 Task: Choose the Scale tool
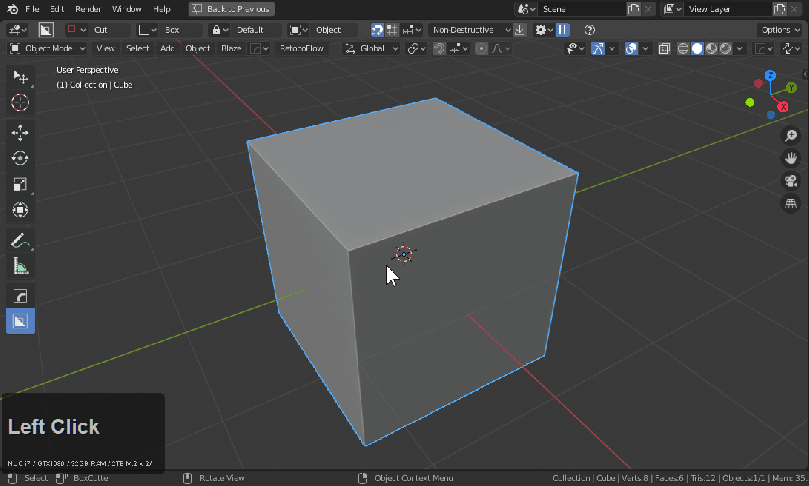20,184
